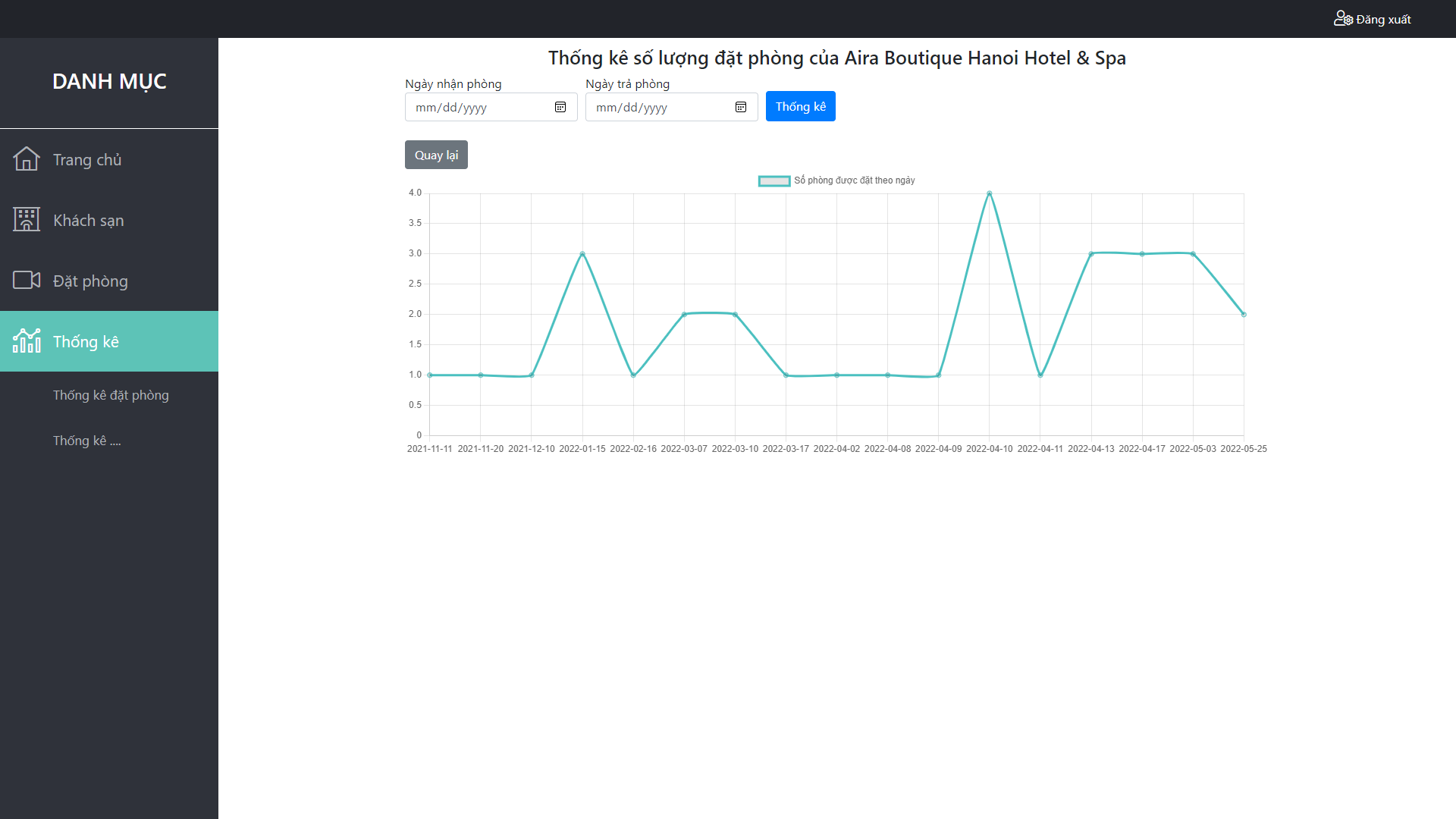Go to Khách sạn in sidebar
This screenshot has height=819, width=1456.
tap(89, 221)
